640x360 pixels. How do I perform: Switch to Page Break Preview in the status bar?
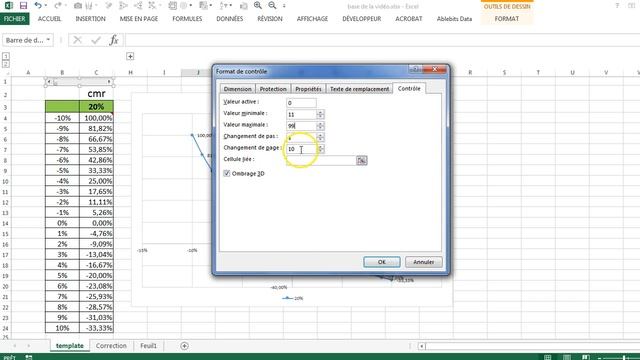[x=586, y=357]
